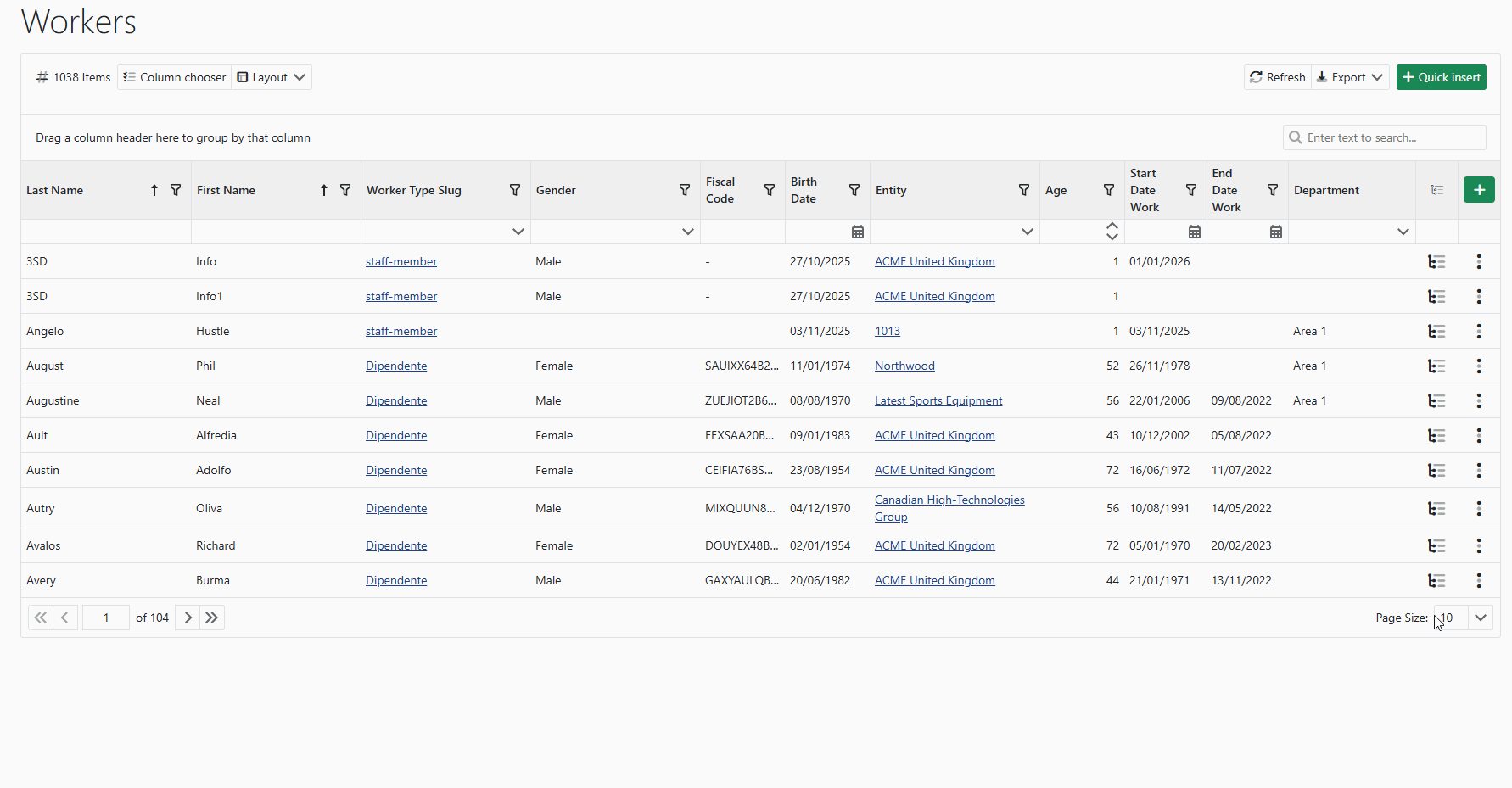Go to the next page arrow
Image resolution: width=1512 pixels, height=788 pixels.
[188, 618]
